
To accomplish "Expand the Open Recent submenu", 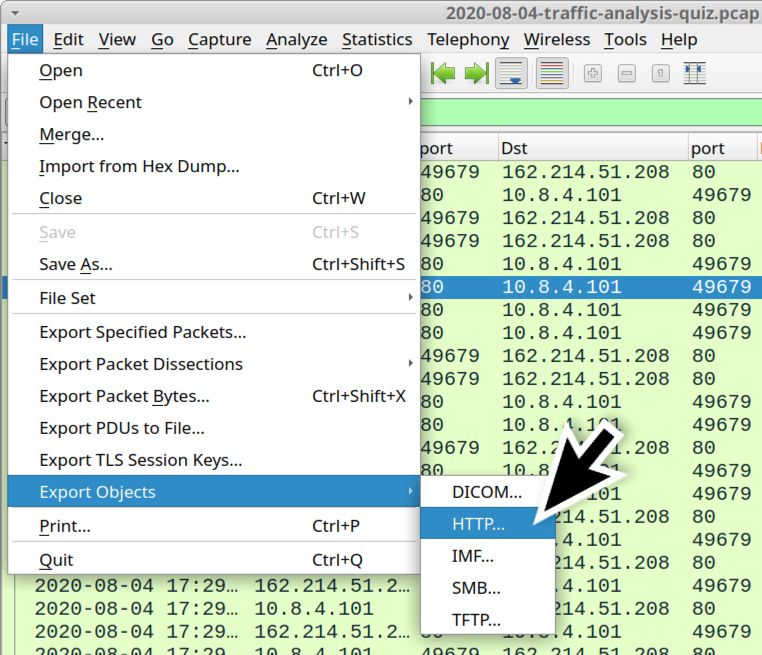I will pos(214,103).
